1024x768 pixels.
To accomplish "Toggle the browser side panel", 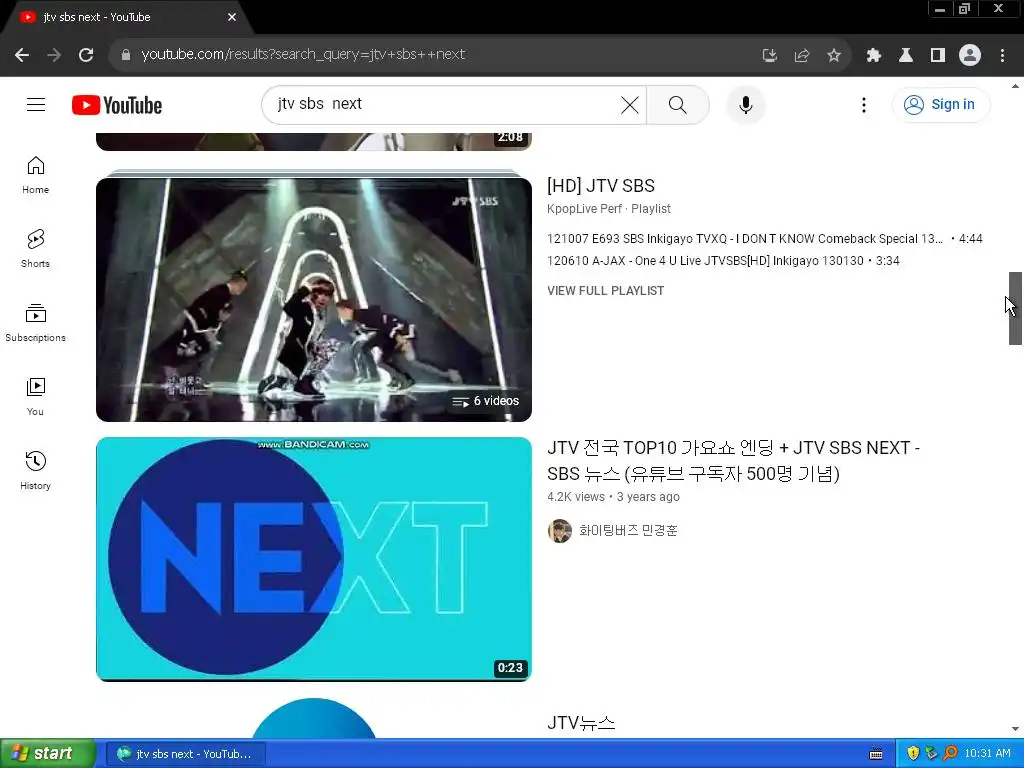I will click(x=938, y=55).
